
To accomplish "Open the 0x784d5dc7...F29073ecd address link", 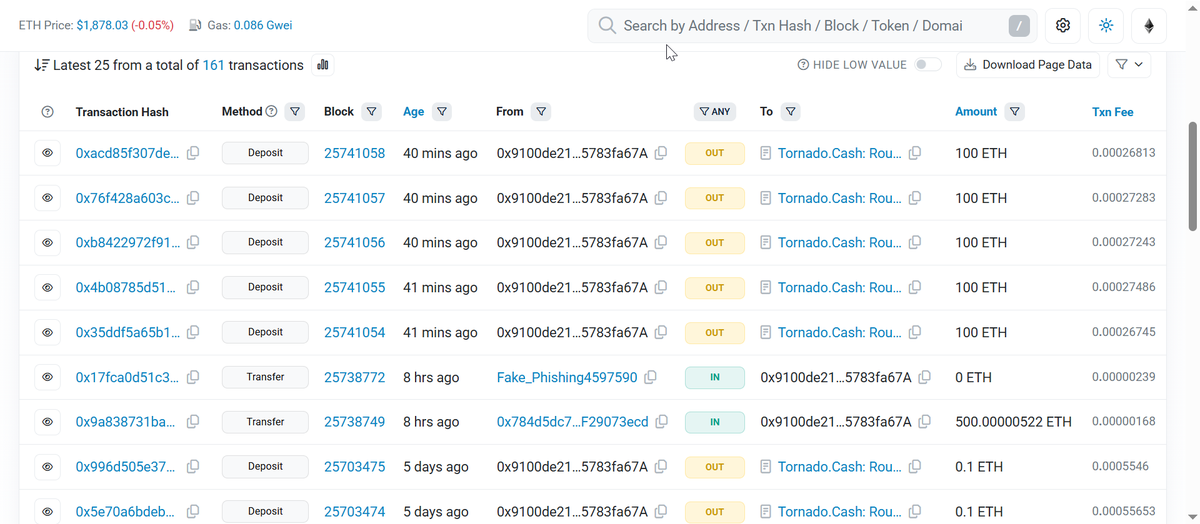I will (572, 422).
